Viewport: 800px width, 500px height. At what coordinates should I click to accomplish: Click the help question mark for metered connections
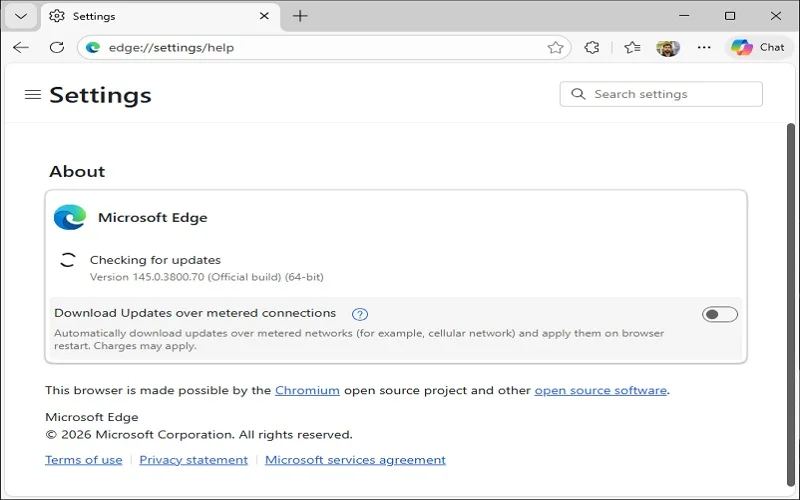tap(360, 314)
